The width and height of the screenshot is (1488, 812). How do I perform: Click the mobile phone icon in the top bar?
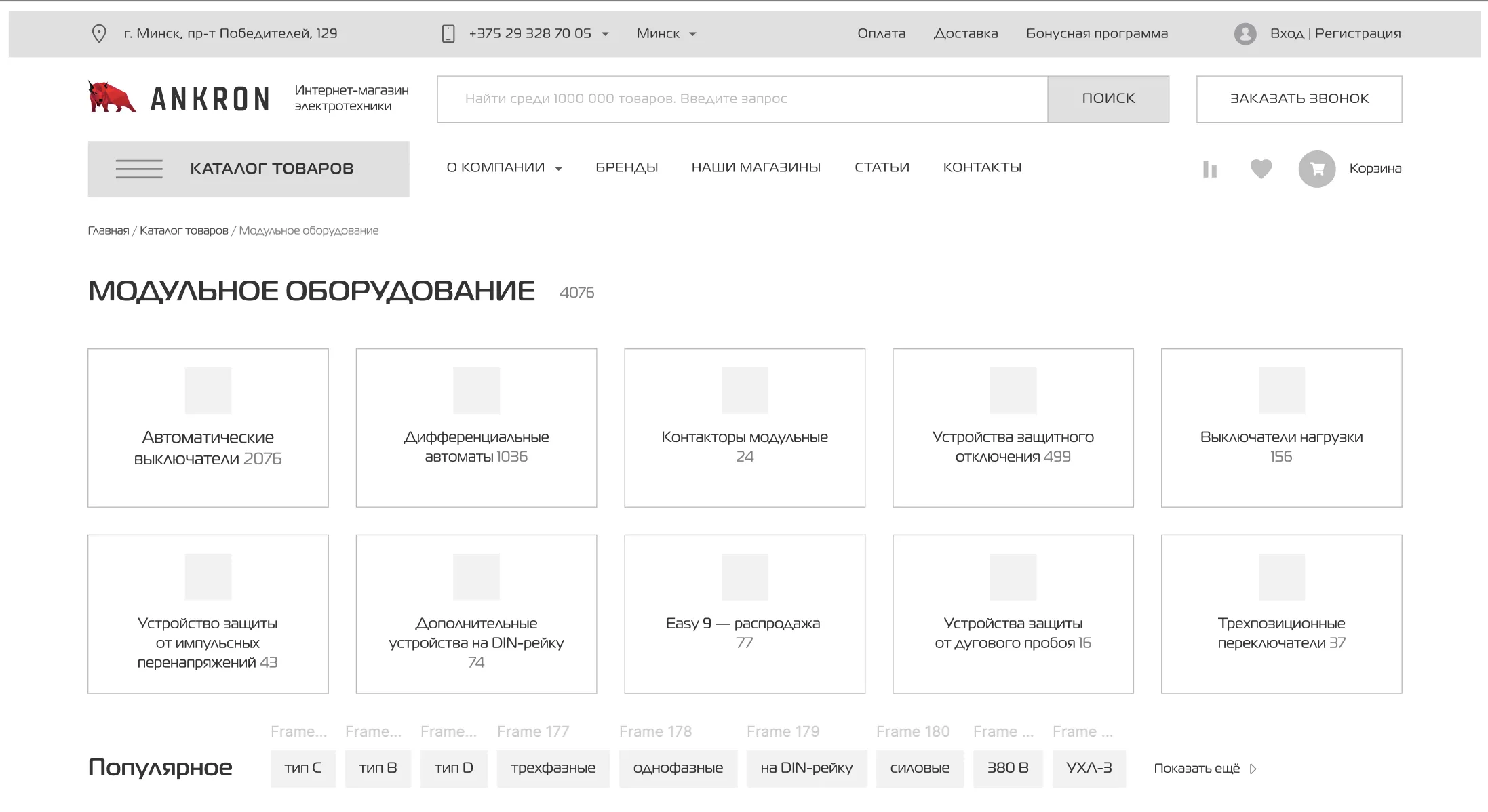coord(448,33)
